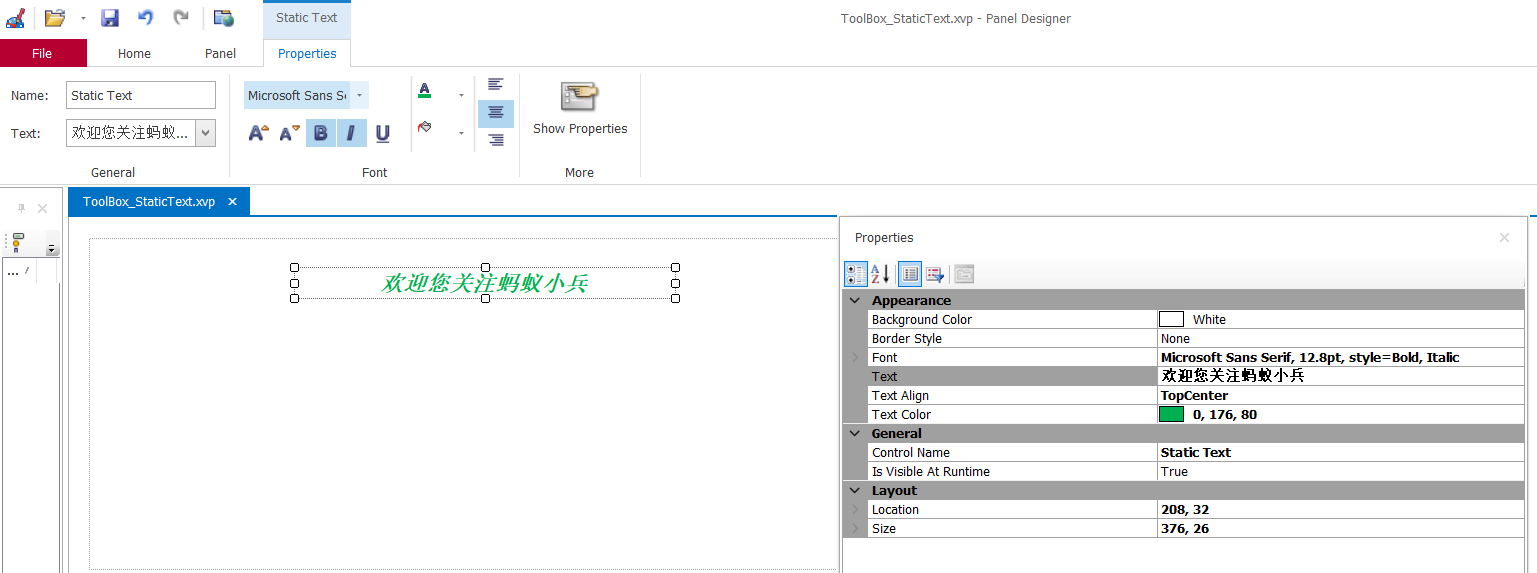Select the Static Text contextual tab header

click(x=307, y=18)
